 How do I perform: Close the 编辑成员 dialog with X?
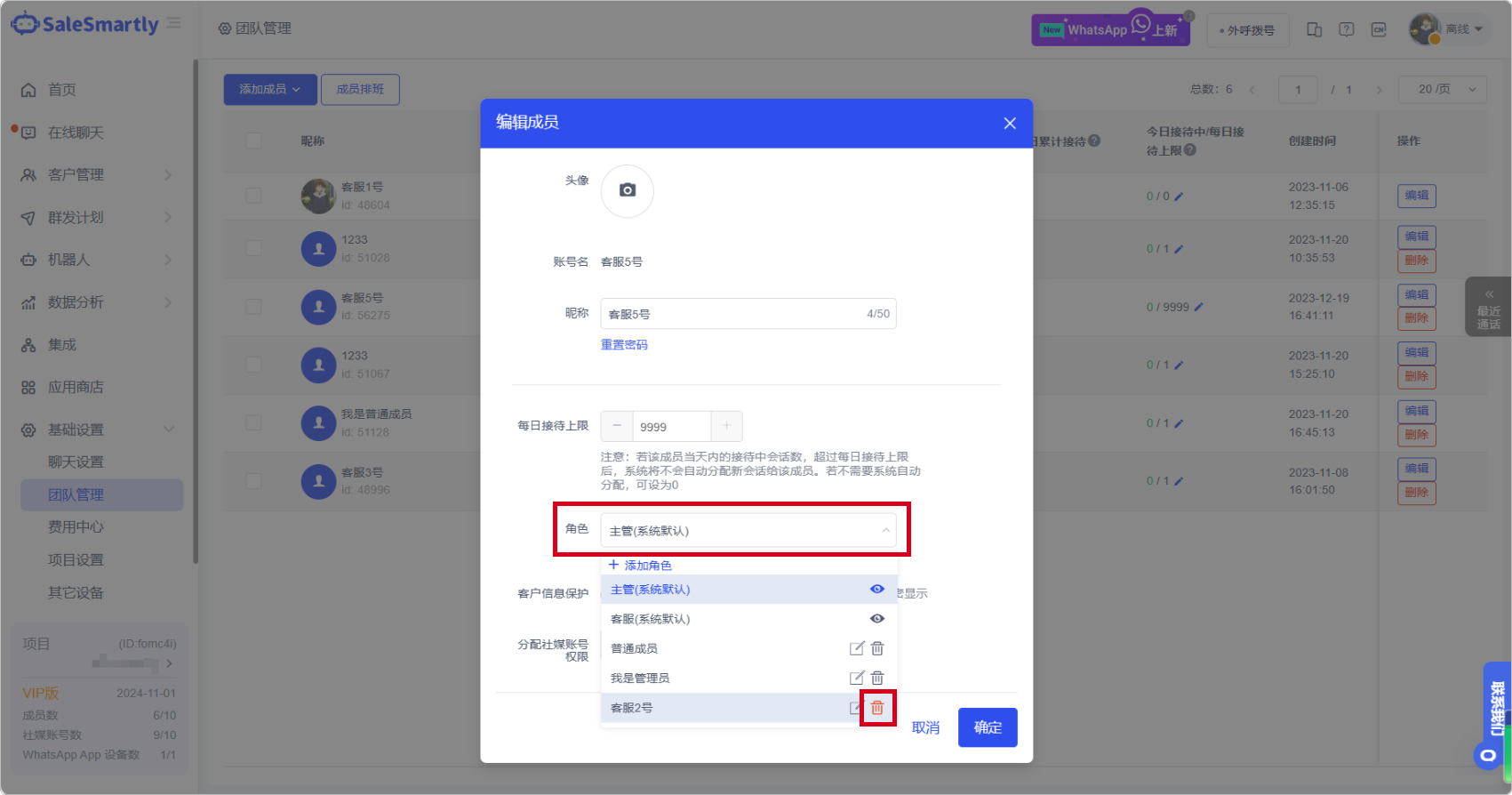click(x=1010, y=124)
